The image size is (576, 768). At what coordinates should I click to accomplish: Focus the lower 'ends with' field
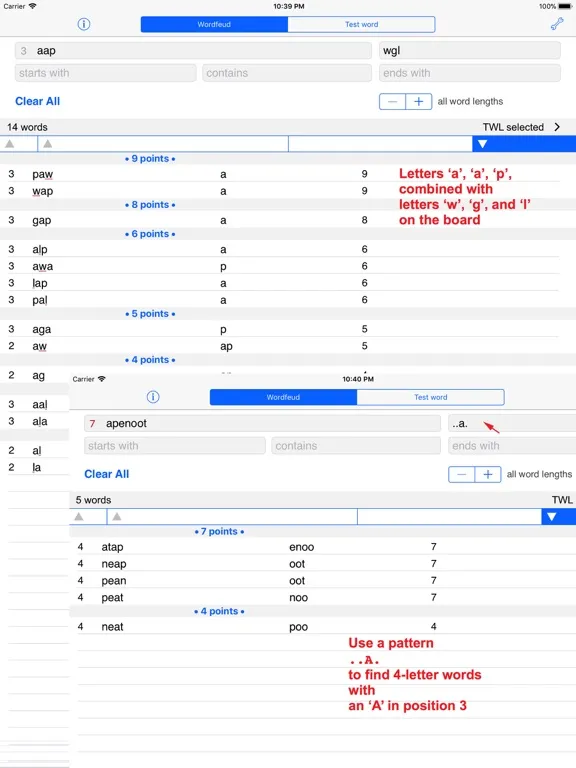click(x=512, y=446)
